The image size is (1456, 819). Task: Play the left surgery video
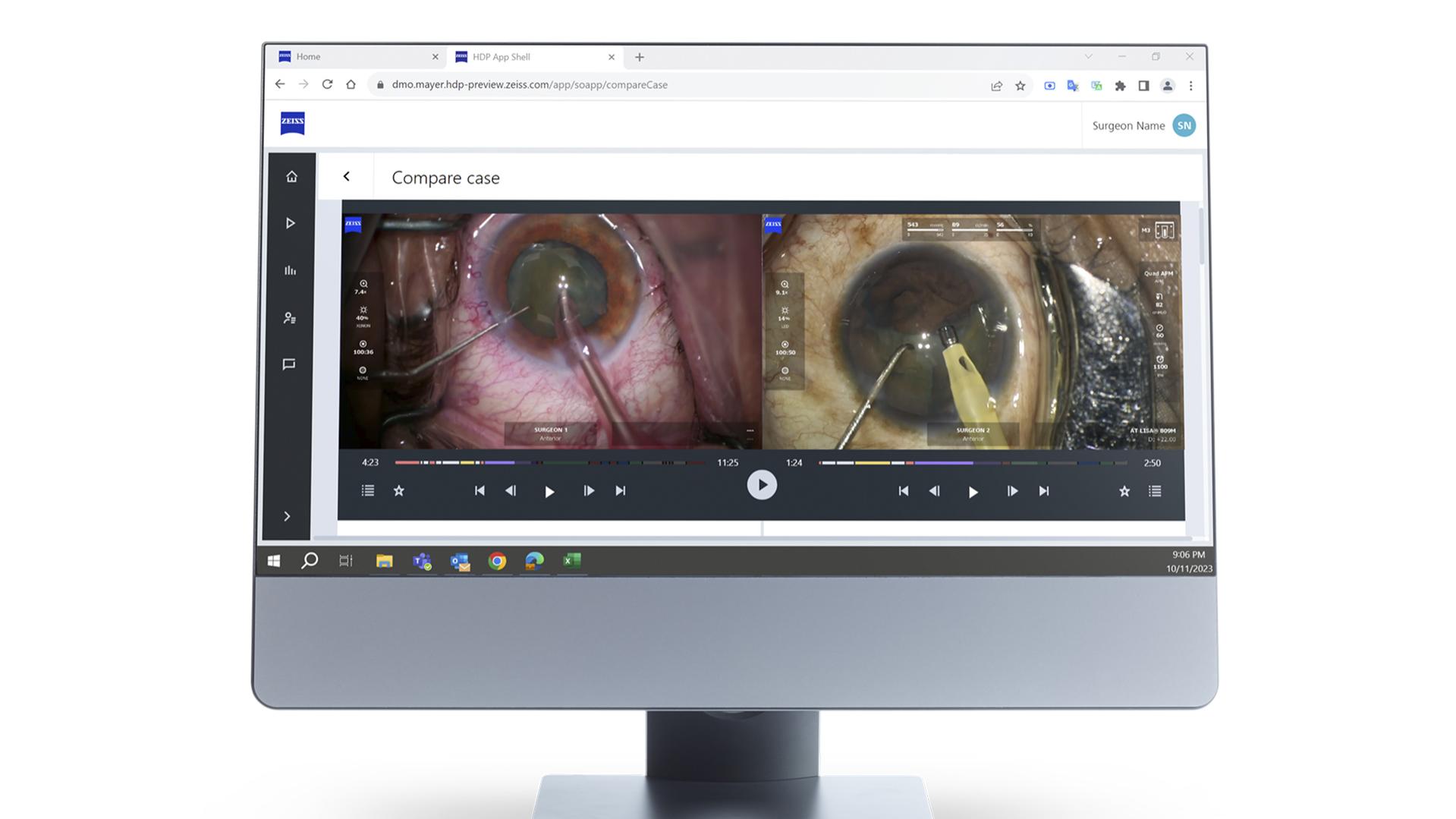pos(549,491)
